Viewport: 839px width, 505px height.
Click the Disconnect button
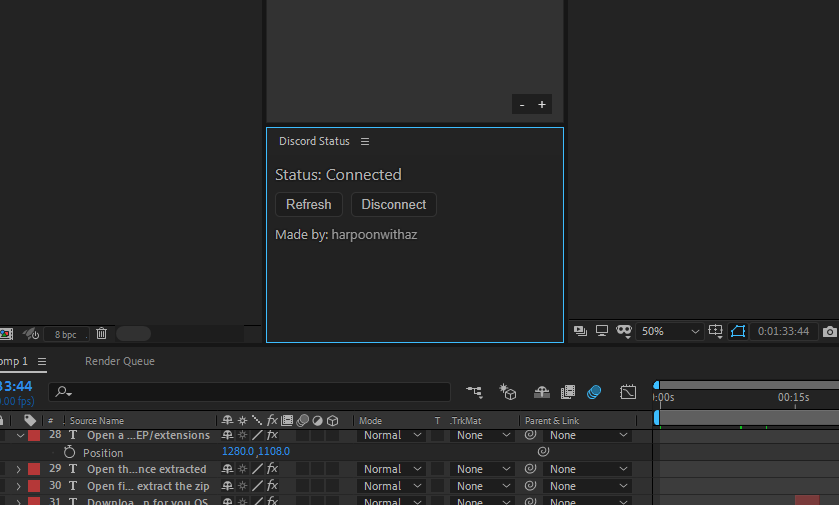(x=393, y=204)
